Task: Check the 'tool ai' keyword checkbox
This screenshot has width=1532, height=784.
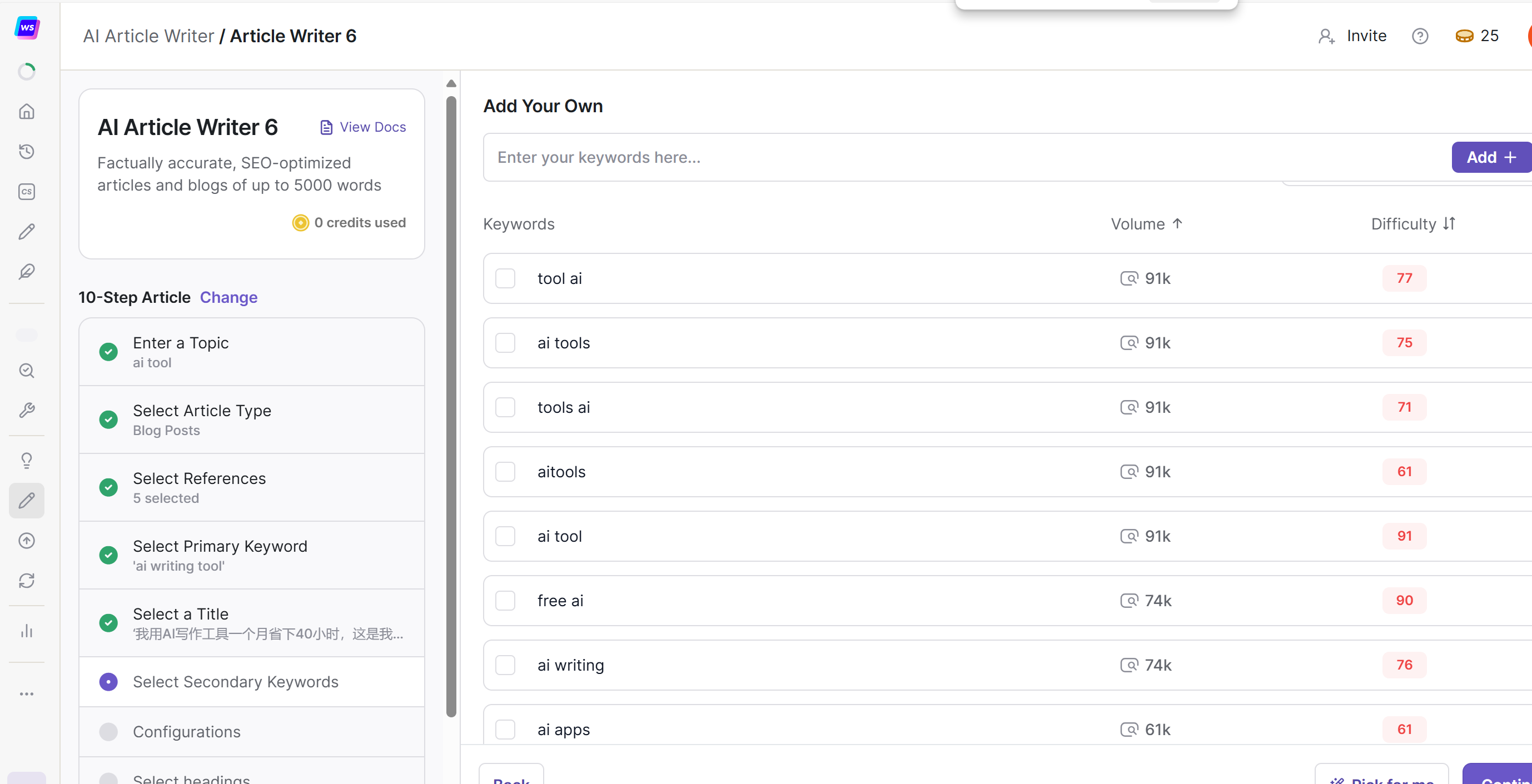Action: click(505, 278)
